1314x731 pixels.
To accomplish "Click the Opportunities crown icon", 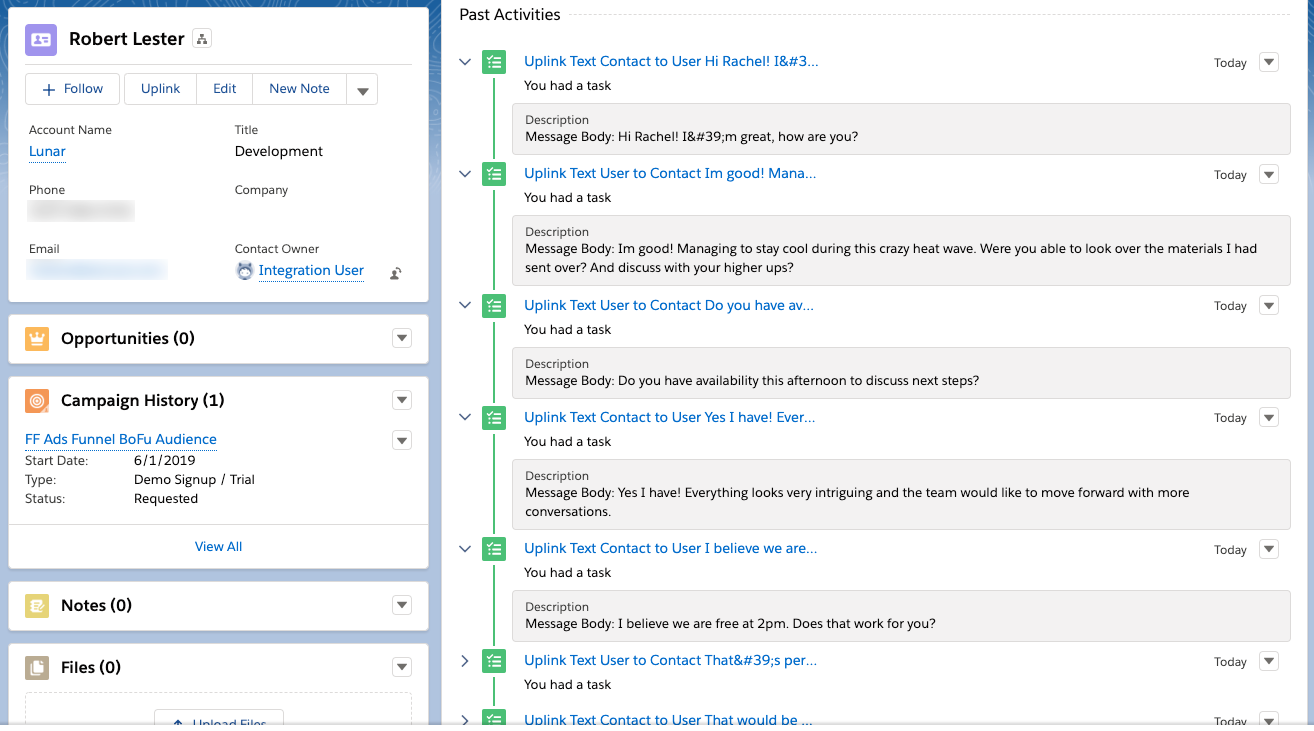I will pos(37,339).
